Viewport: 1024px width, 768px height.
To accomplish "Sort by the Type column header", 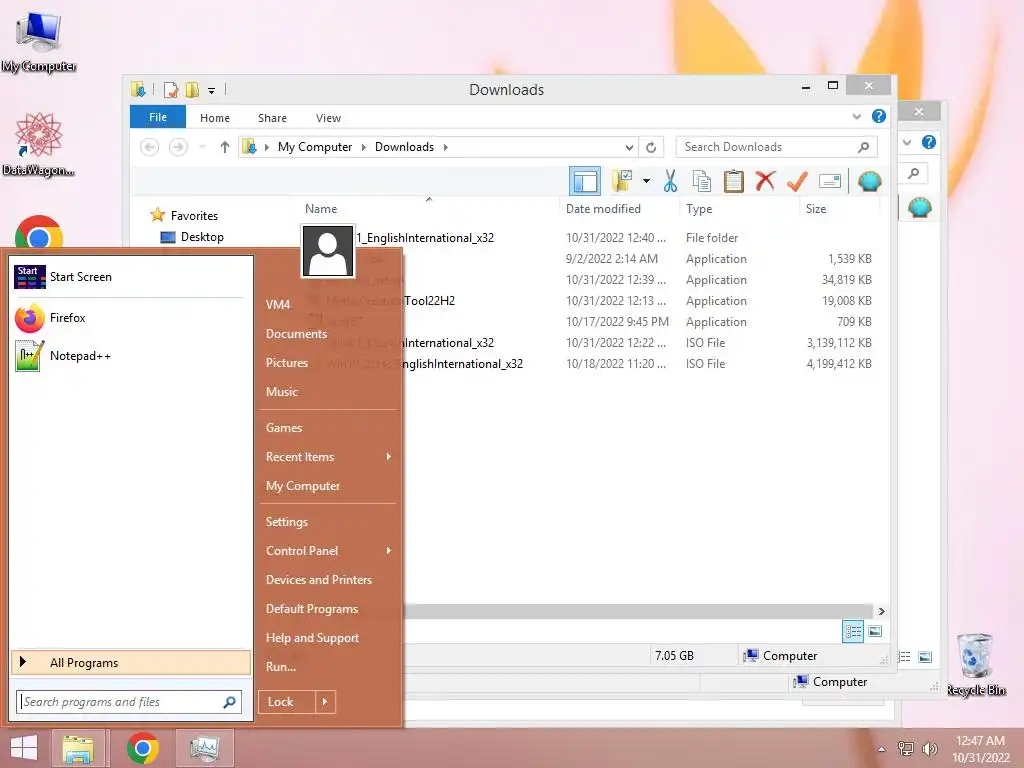I will [739, 208].
